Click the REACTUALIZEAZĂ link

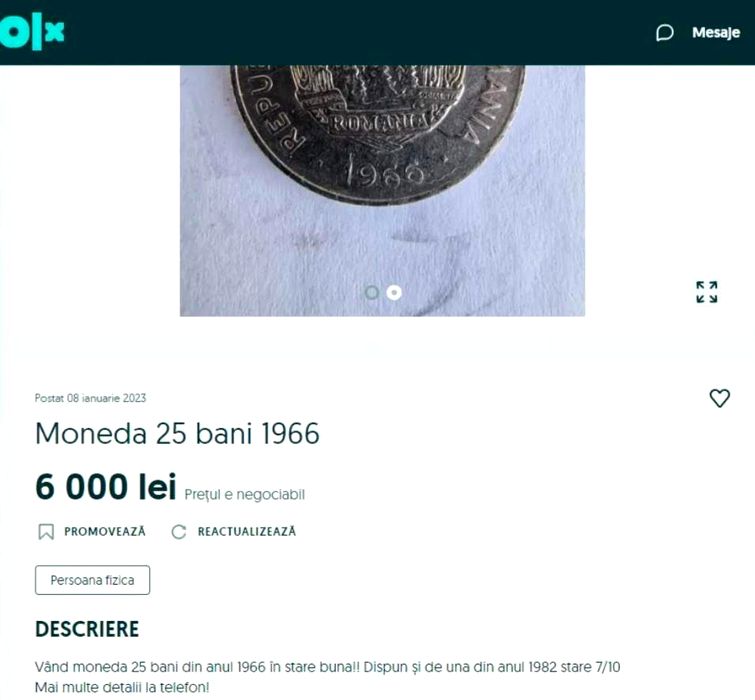click(x=247, y=531)
